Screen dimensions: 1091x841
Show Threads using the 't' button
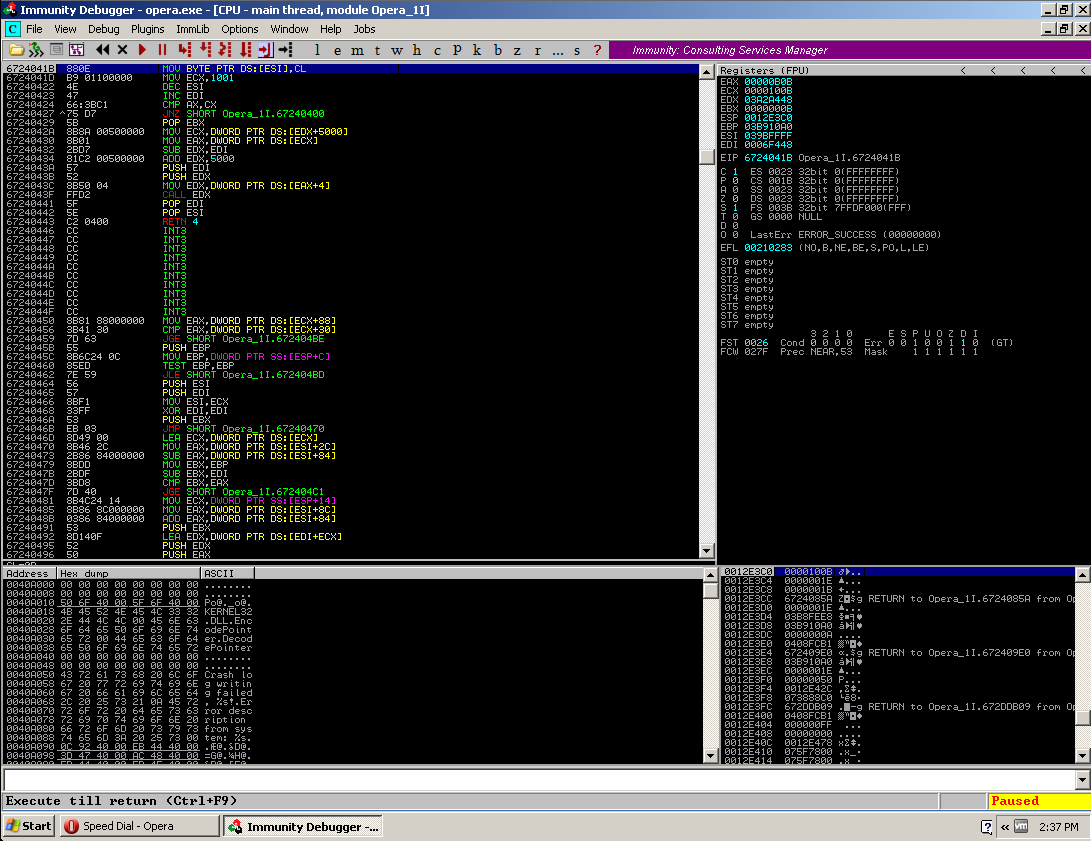[x=377, y=50]
